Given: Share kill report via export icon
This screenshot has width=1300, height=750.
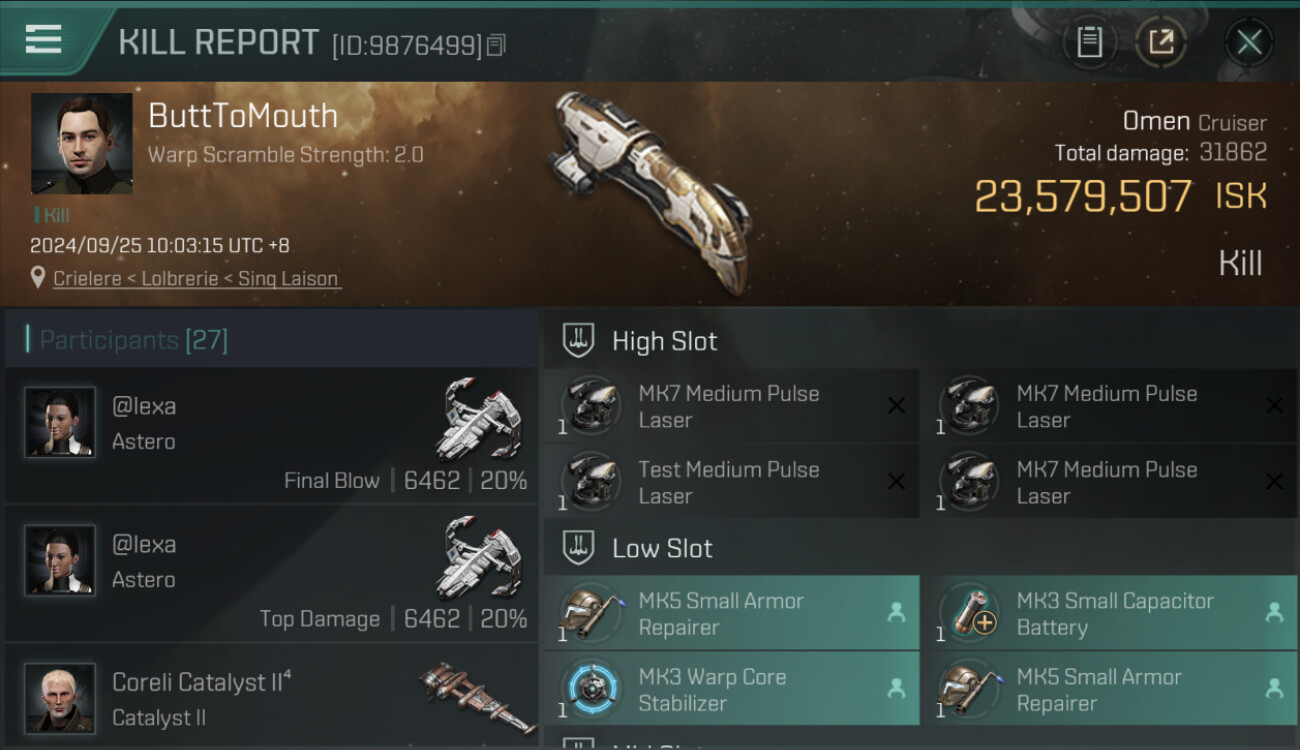Looking at the screenshot, I should (1160, 42).
